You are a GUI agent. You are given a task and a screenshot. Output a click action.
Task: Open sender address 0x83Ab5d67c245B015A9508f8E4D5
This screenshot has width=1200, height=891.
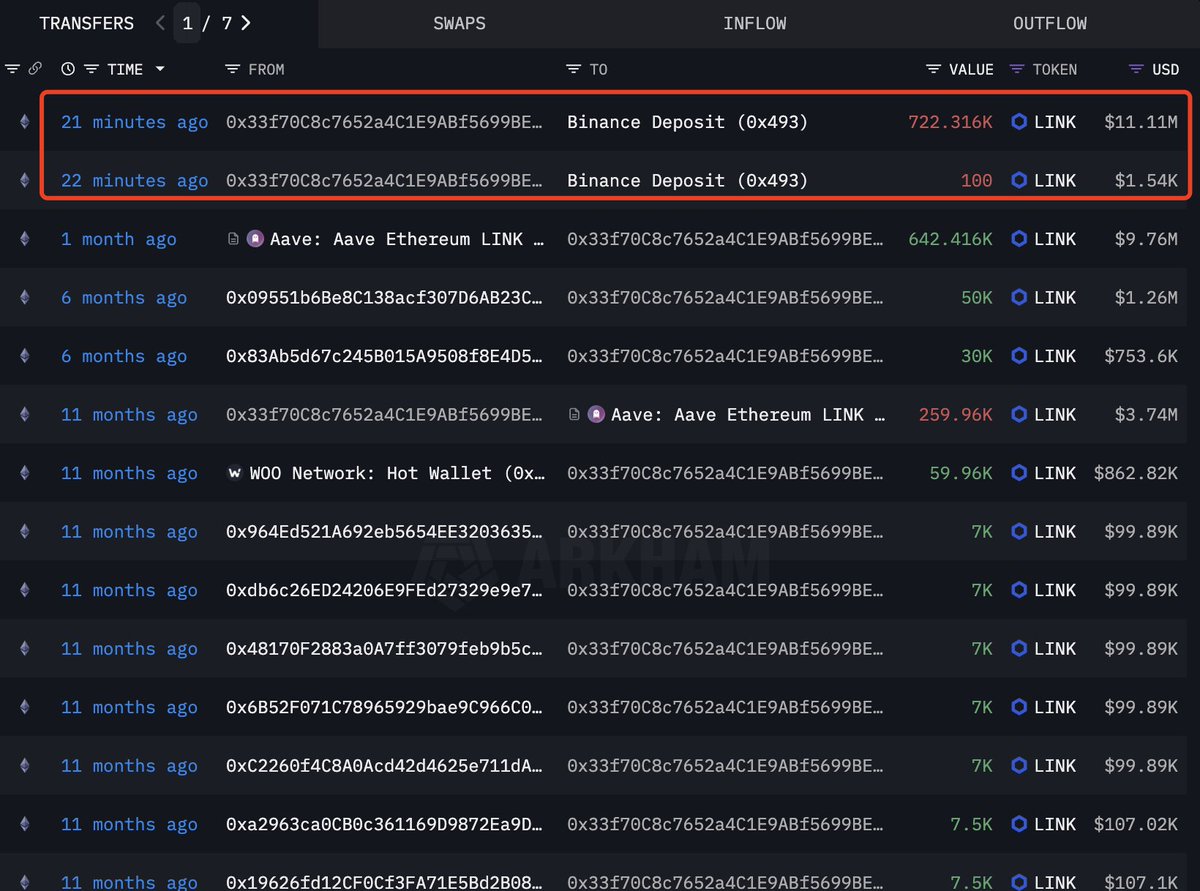(385, 356)
